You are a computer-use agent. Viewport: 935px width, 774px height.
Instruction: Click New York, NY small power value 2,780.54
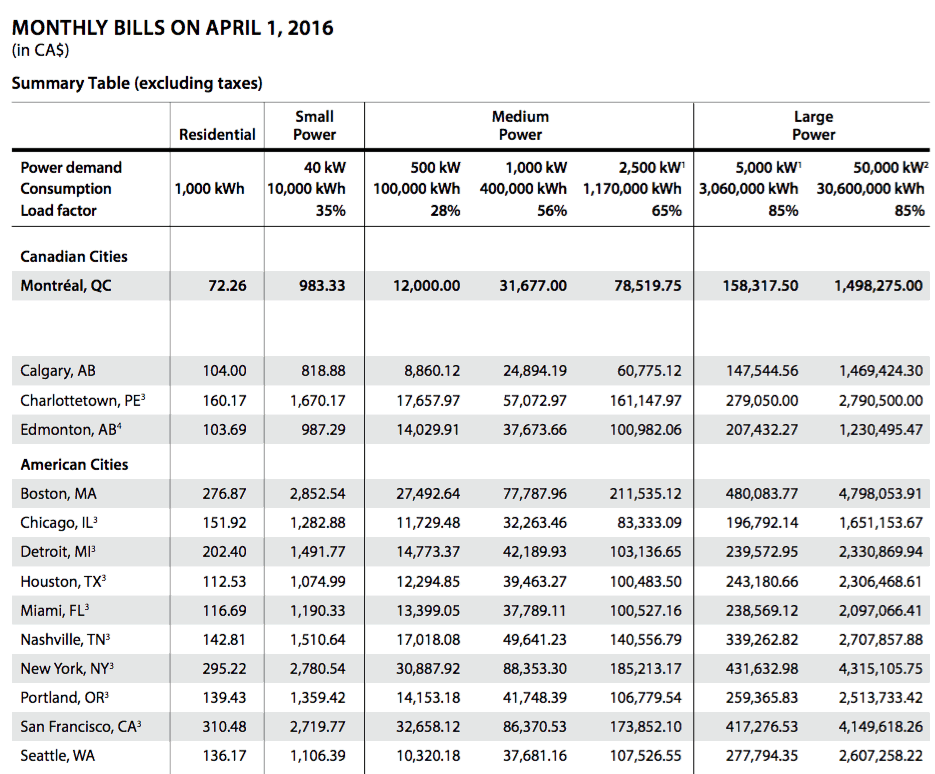(x=317, y=668)
